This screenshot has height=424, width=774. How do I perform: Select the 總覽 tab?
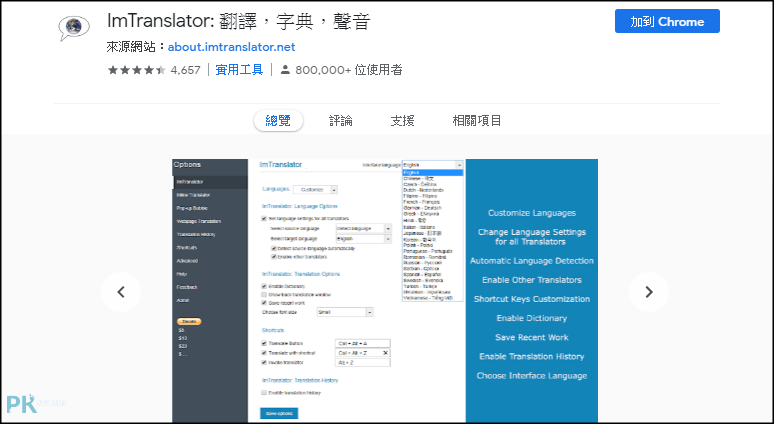point(278,120)
